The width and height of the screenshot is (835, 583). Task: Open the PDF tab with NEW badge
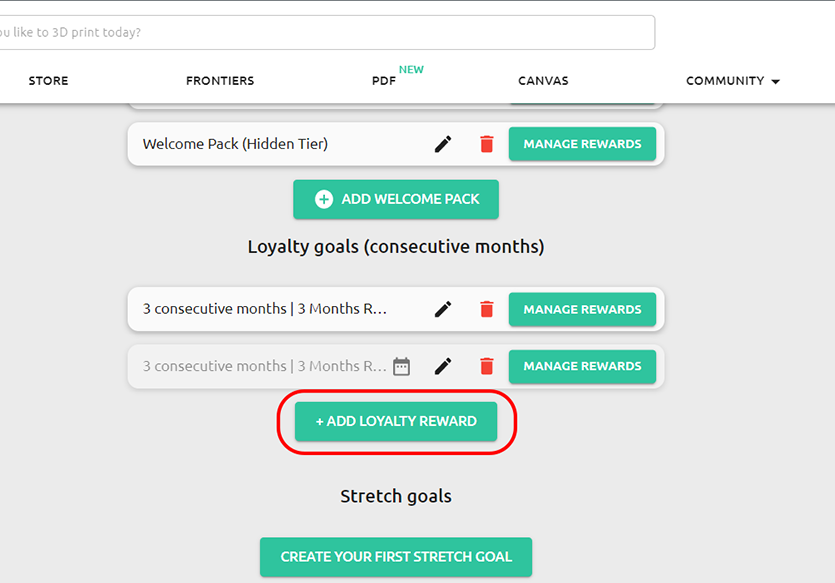coord(383,80)
